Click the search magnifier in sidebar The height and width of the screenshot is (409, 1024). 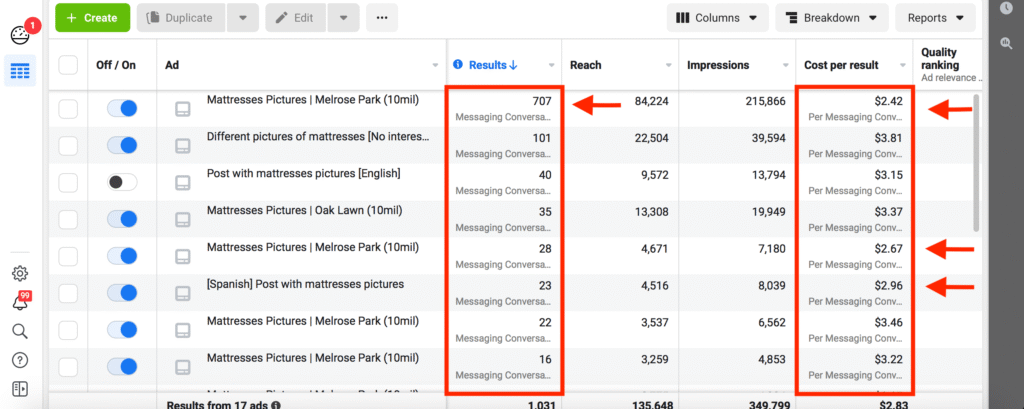coord(20,331)
